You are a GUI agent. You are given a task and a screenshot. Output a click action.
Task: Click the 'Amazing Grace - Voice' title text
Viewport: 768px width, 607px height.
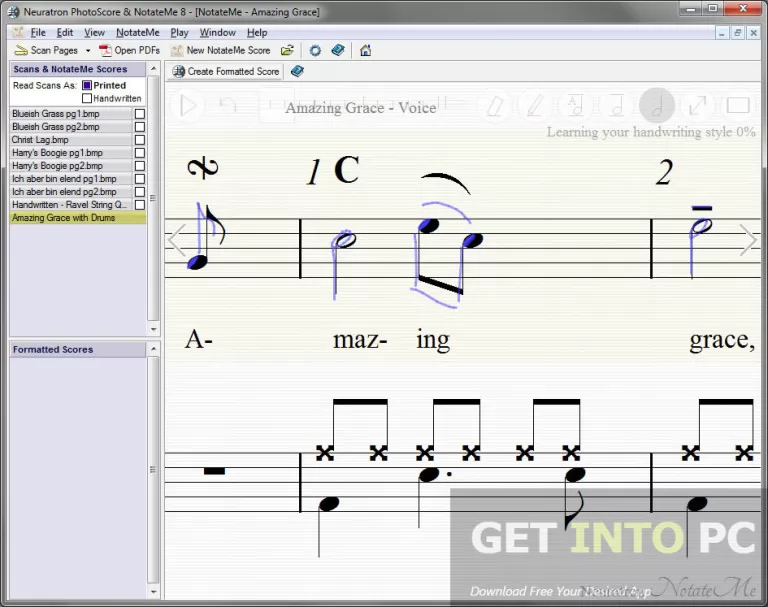[361, 108]
